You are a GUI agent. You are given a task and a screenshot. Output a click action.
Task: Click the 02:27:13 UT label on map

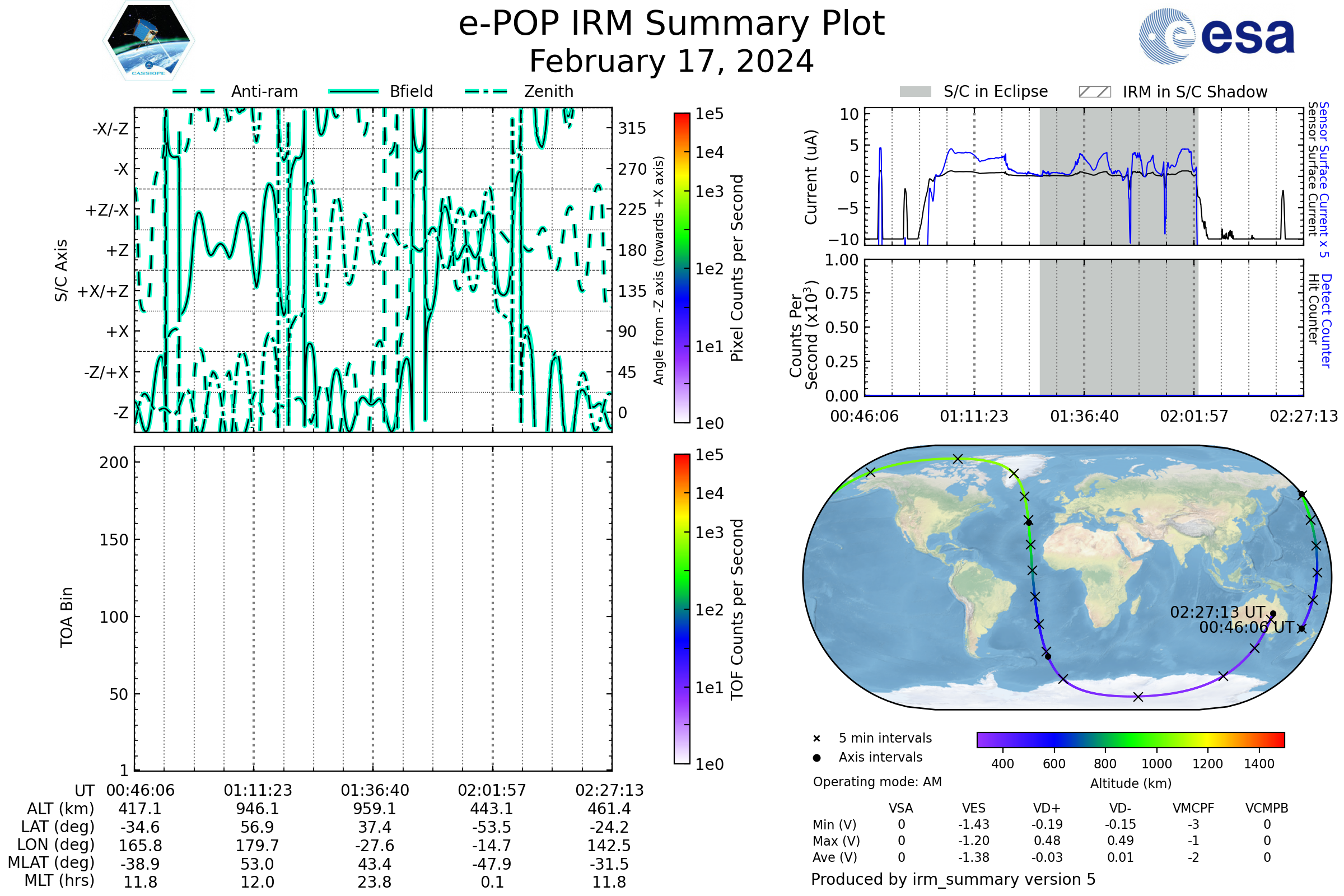1217,612
